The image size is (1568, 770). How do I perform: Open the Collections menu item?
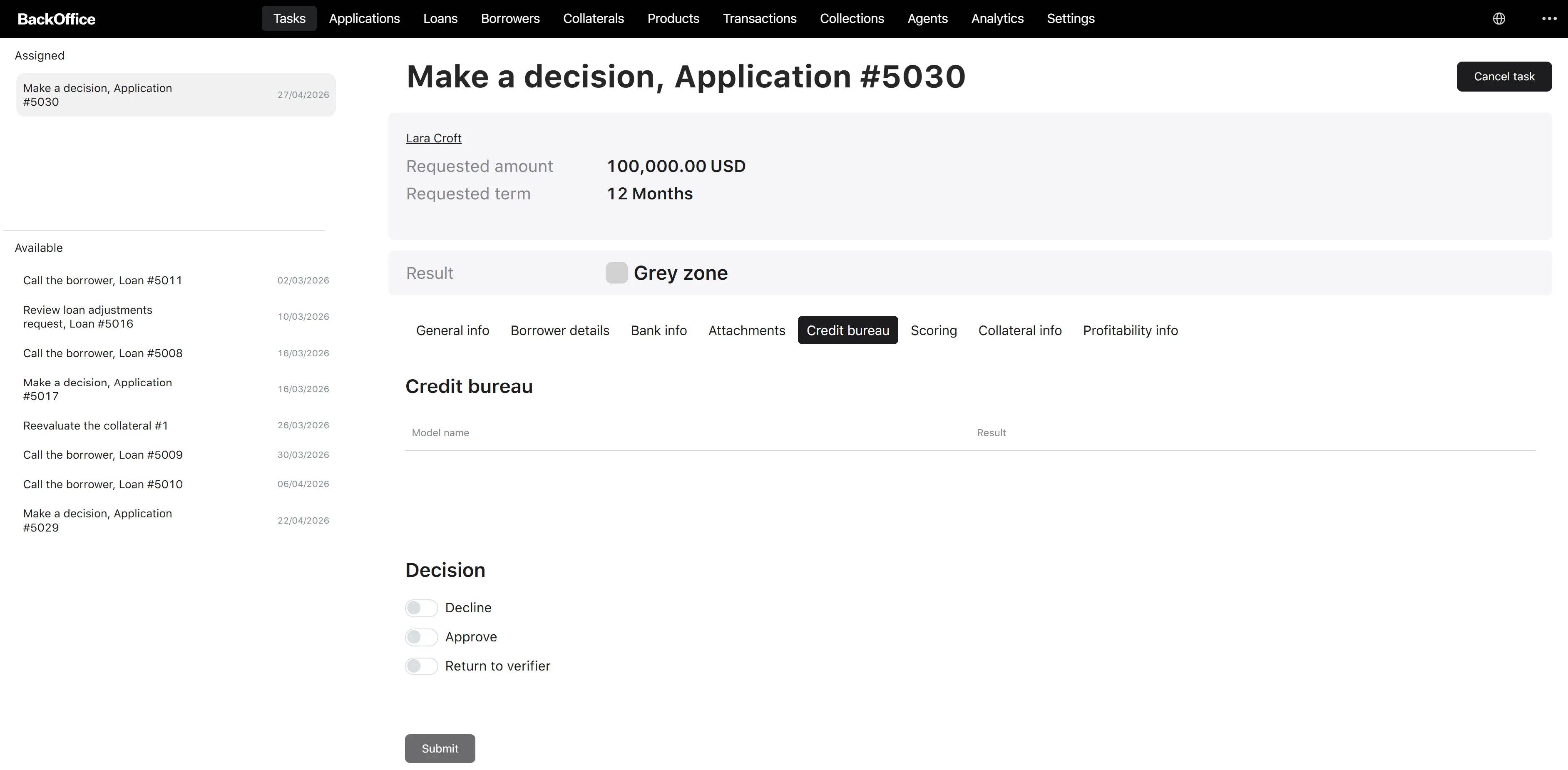point(852,19)
